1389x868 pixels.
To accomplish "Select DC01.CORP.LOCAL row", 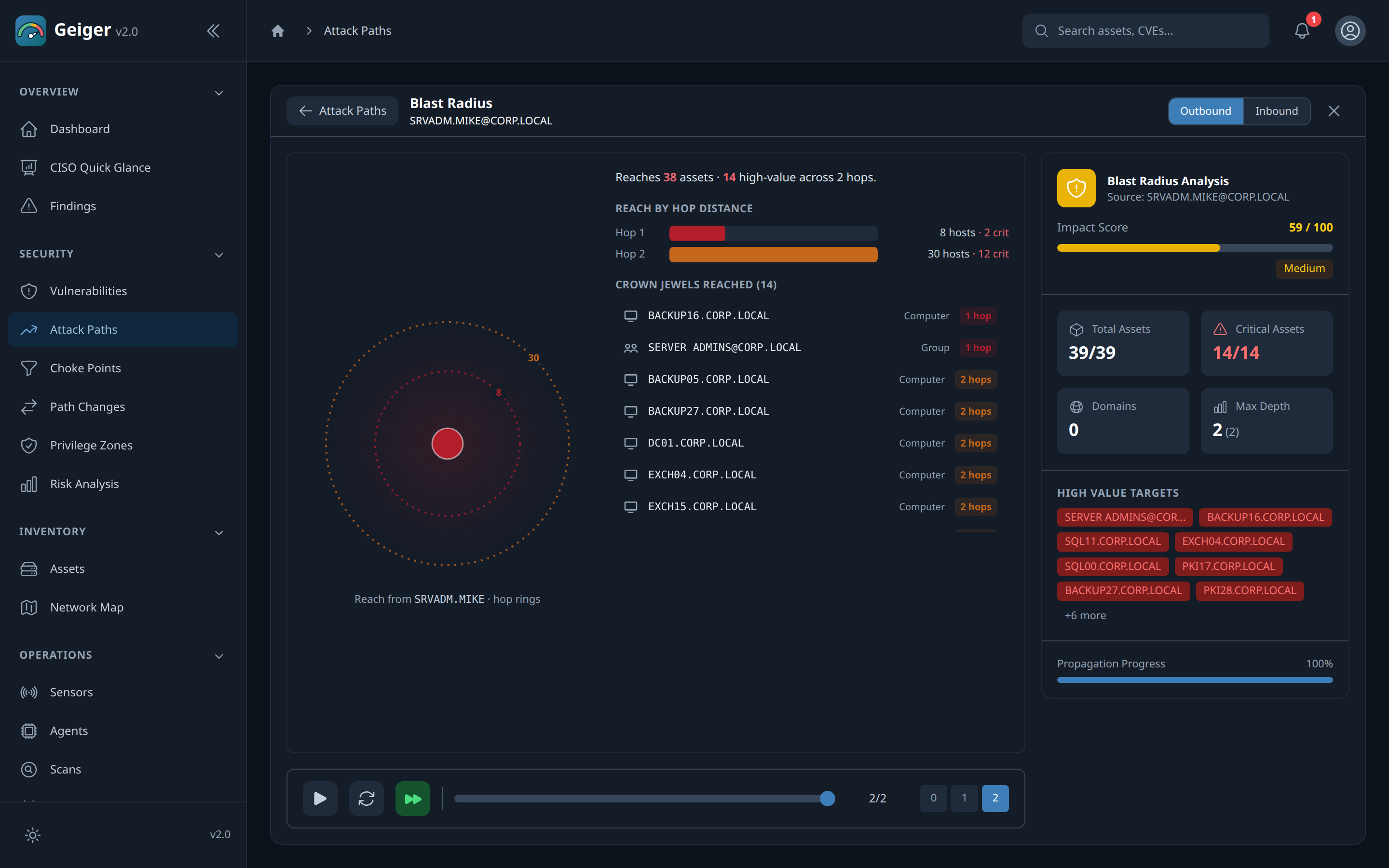I will pos(812,443).
